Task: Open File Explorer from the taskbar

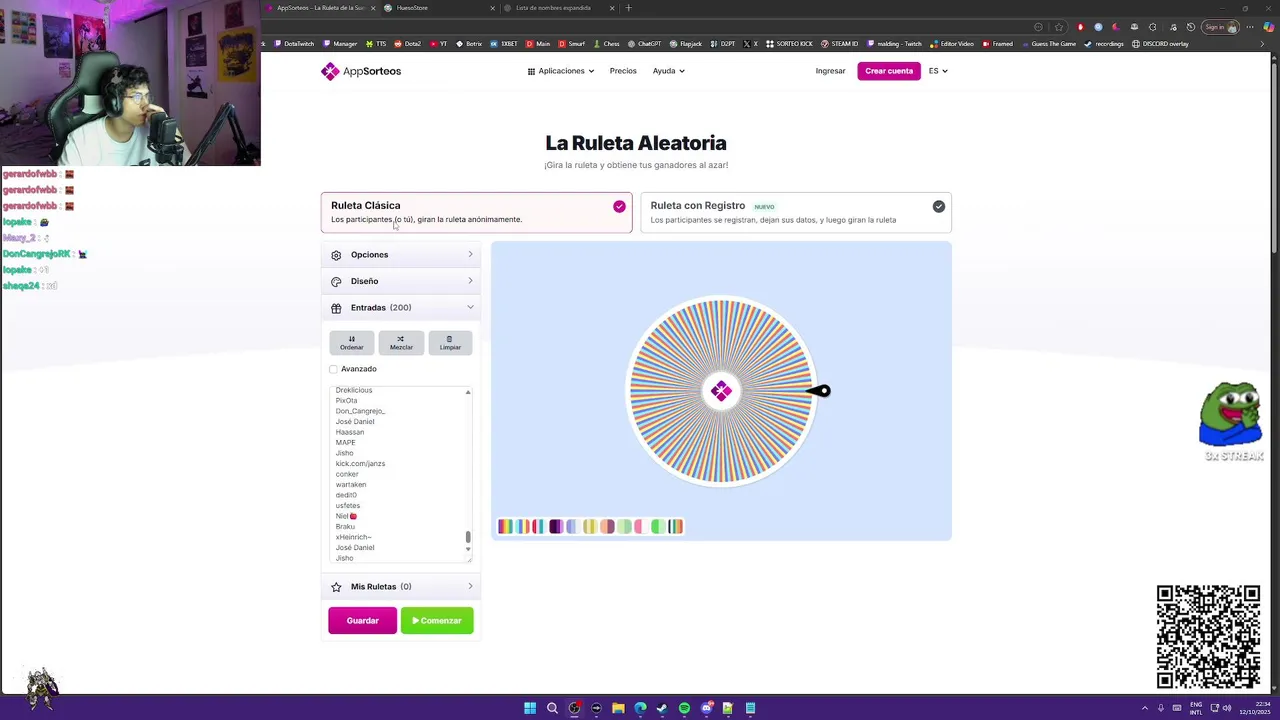Action: coord(618,708)
